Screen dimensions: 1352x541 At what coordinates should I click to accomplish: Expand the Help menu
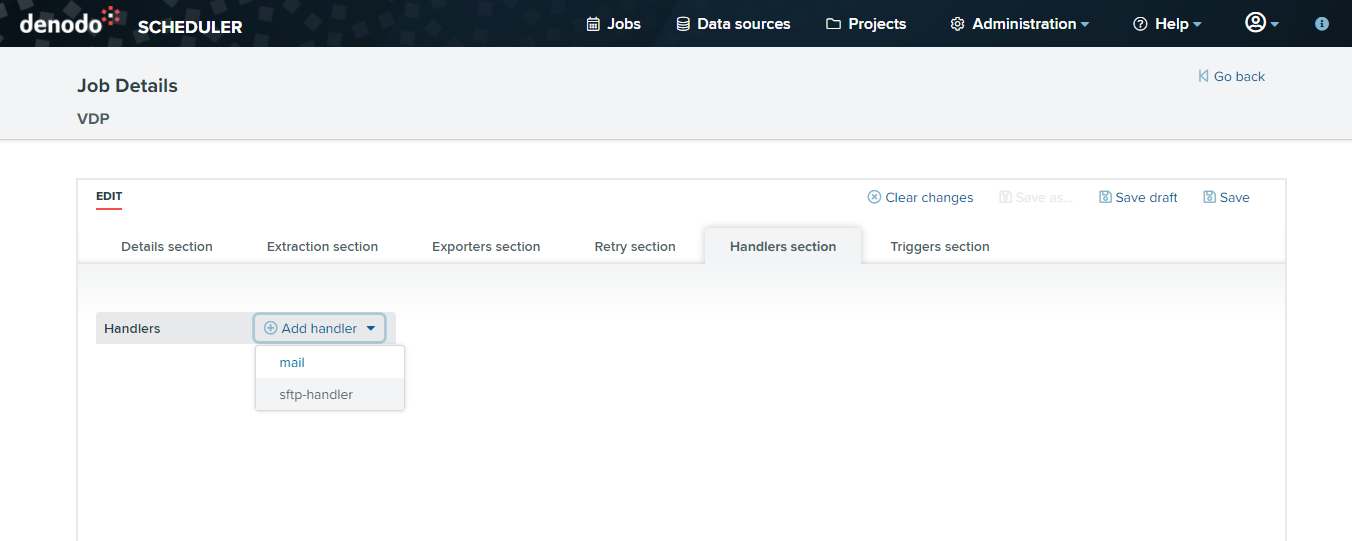click(1167, 24)
